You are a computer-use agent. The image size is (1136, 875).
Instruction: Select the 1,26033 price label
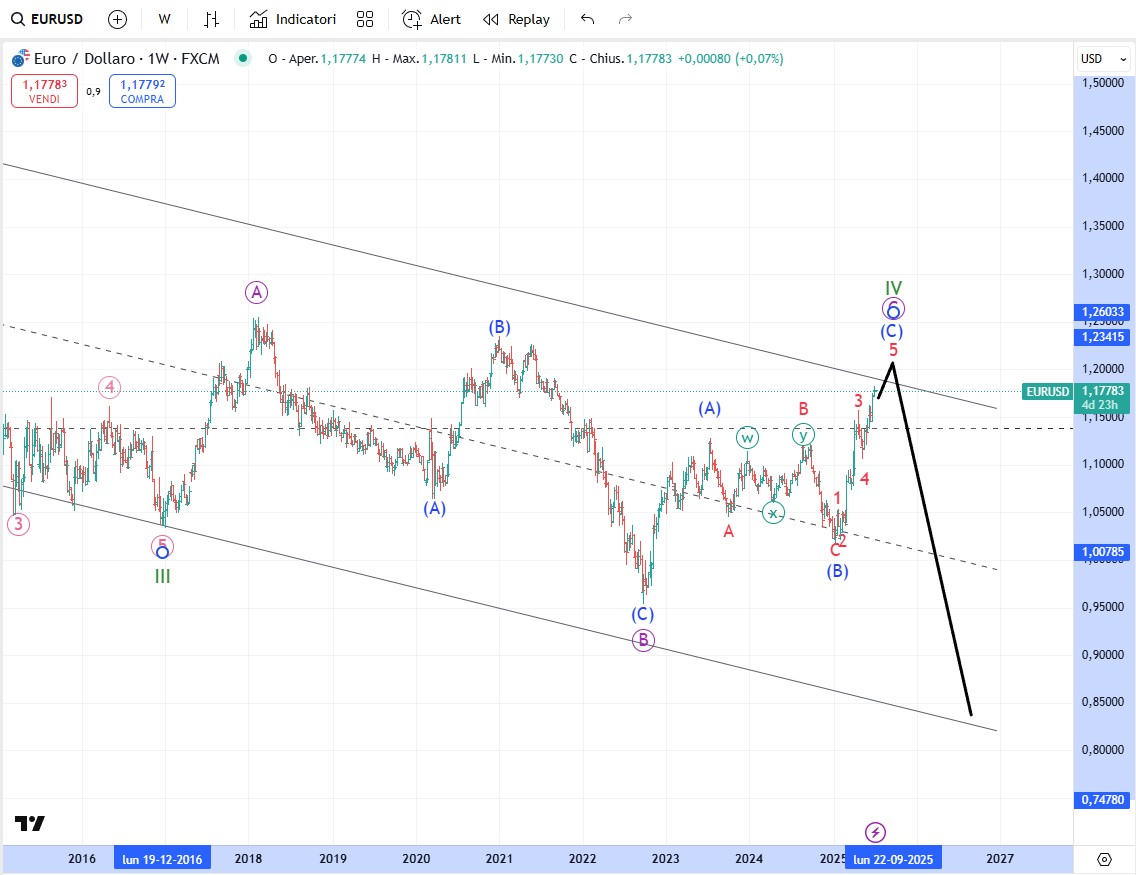(1103, 312)
